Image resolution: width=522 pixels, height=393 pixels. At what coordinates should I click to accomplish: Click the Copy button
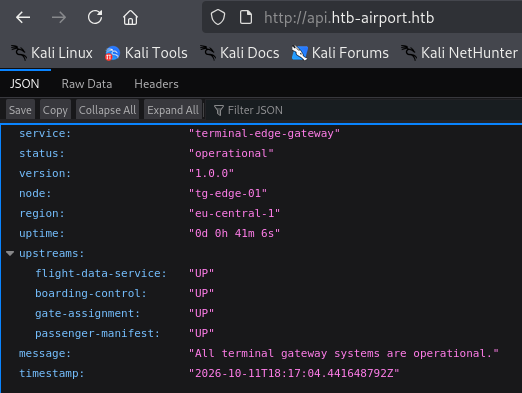(x=55, y=110)
